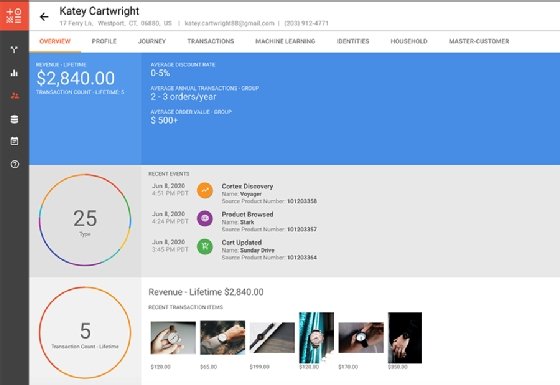Click the $ 500+ average order value
This screenshot has height=385, width=560.
(164, 120)
